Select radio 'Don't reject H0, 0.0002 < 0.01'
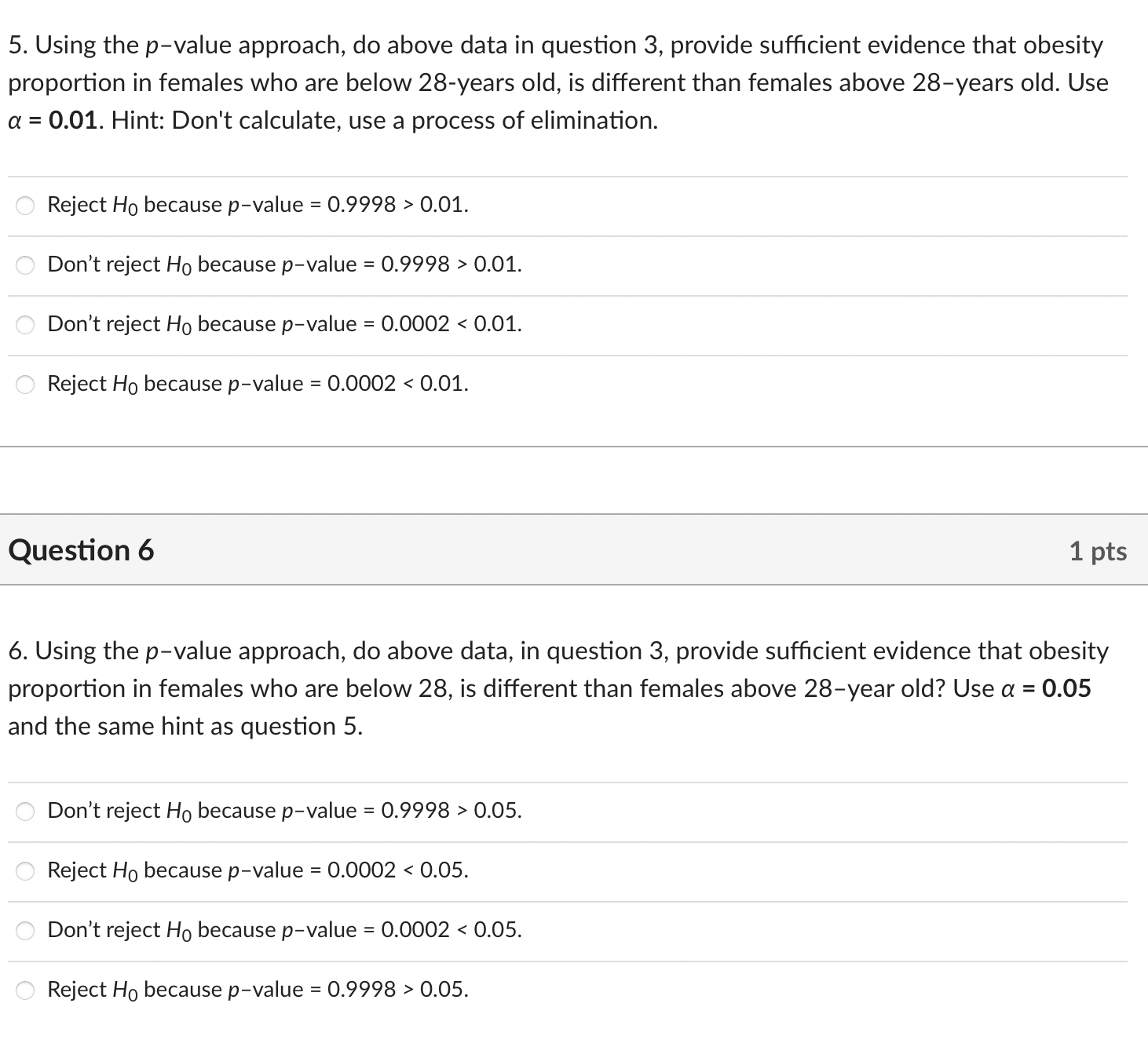Viewport: 1148px width, 1047px height. click(26, 326)
